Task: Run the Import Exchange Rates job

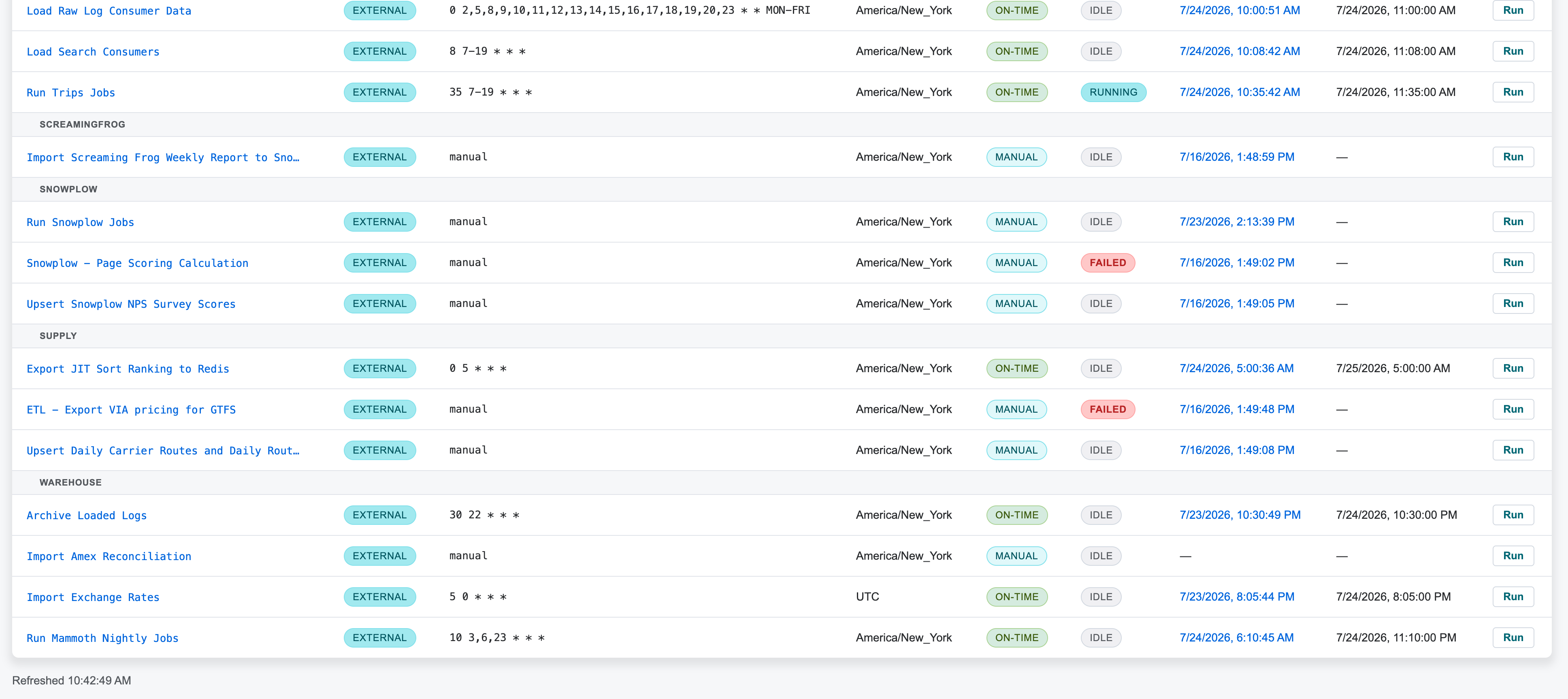Action: [x=1513, y=597]
